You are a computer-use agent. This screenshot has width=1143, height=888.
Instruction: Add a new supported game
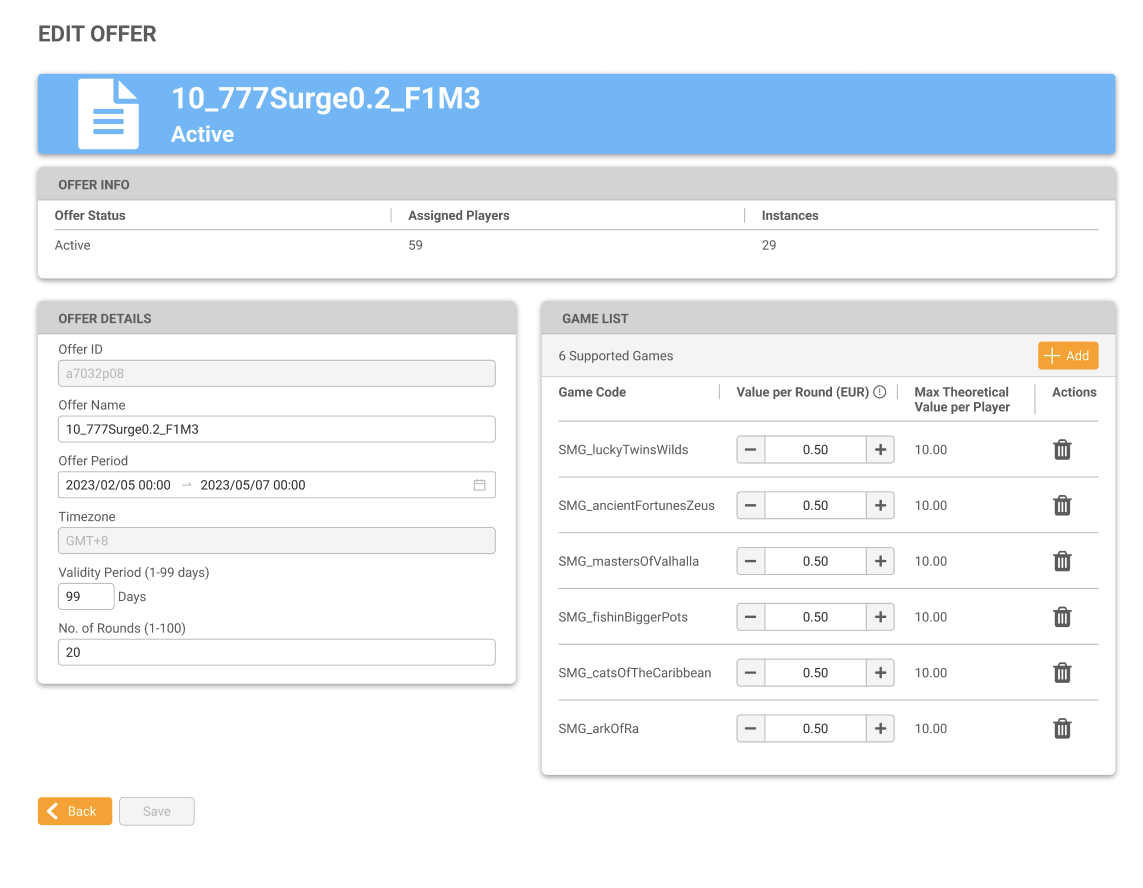[x=1067, y=356]
